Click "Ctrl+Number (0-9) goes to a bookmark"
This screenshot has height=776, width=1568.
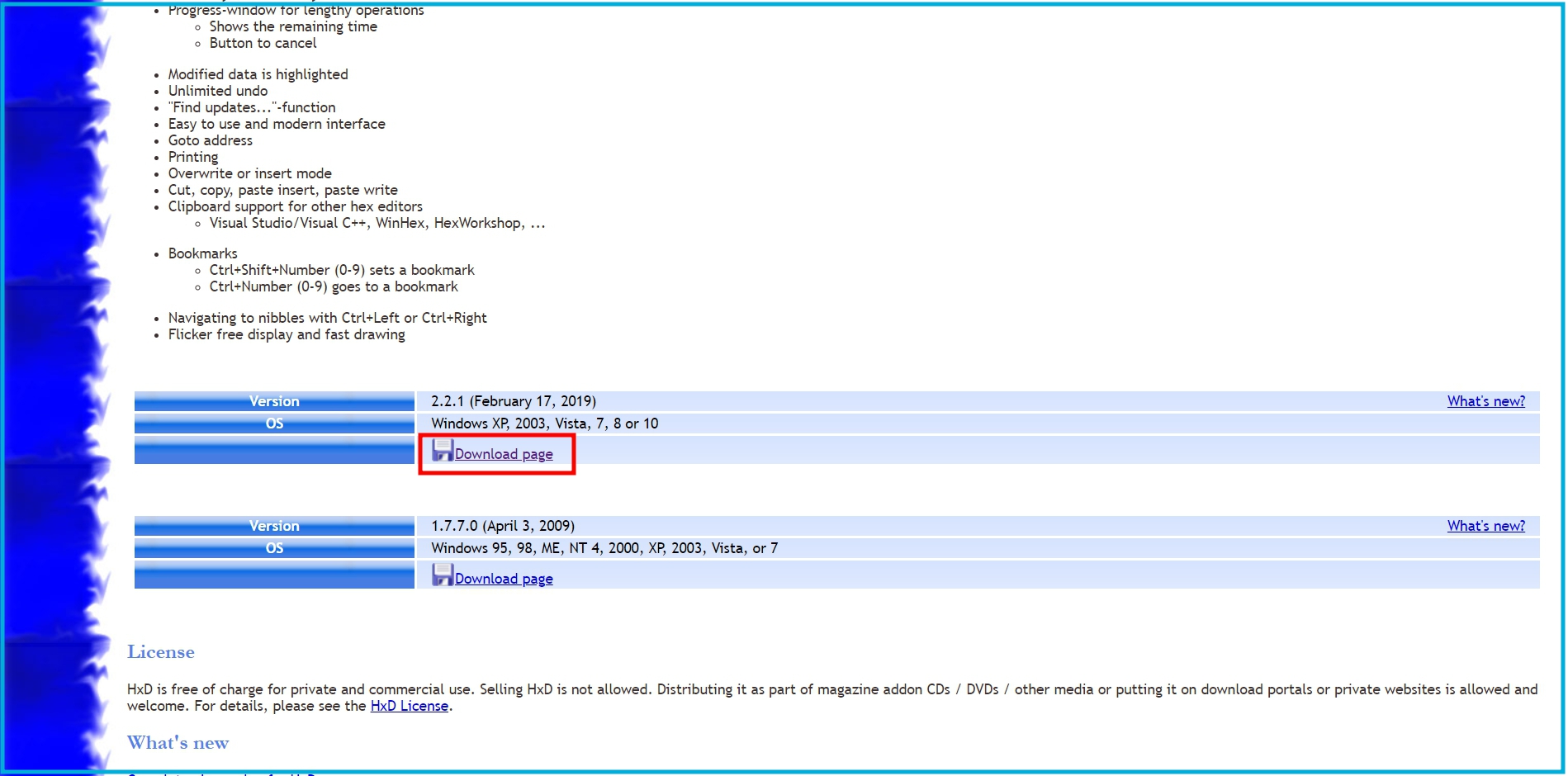tap(334, 286)
